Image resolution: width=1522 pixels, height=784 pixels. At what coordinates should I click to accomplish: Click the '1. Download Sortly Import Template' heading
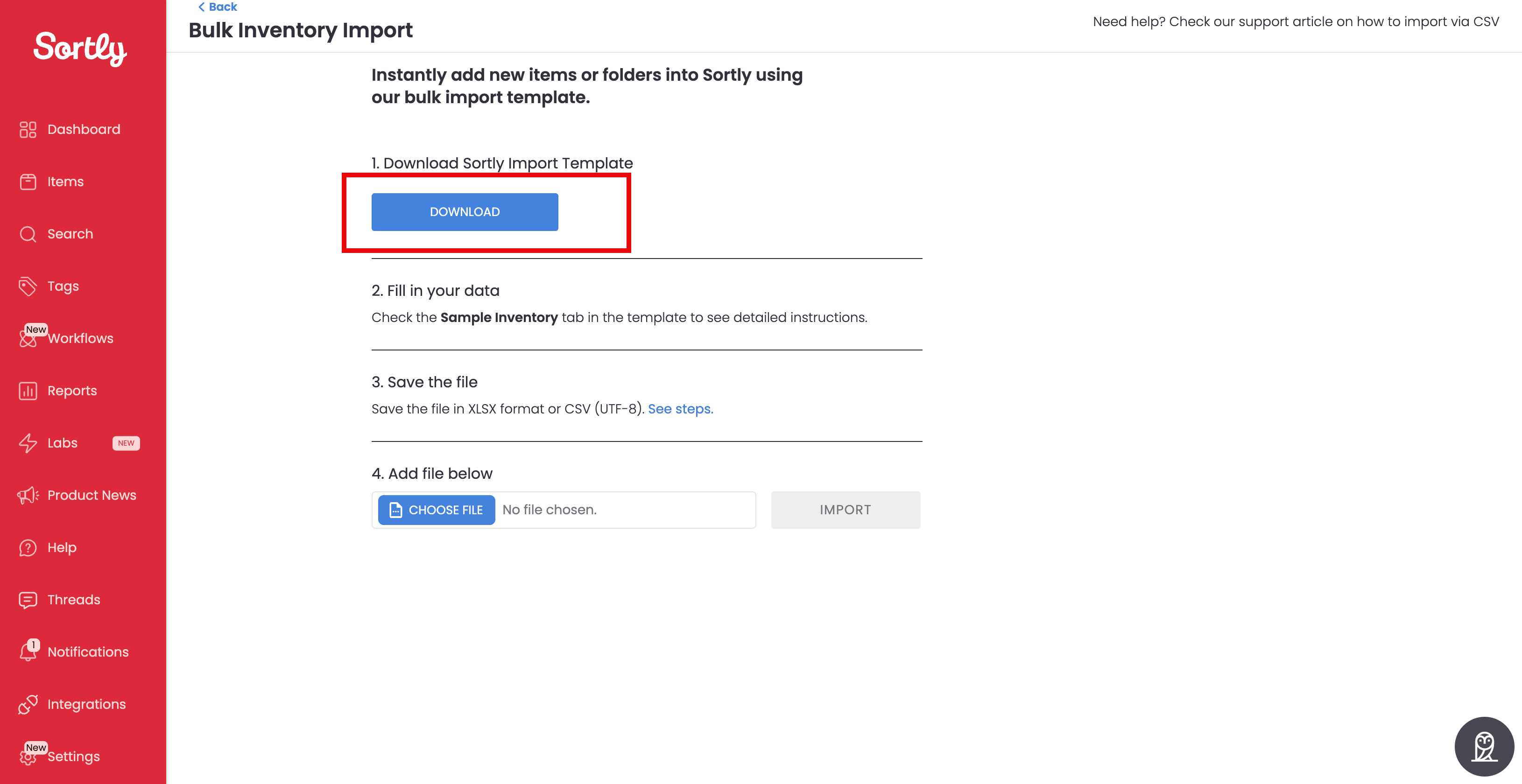(x=502, y=163)
